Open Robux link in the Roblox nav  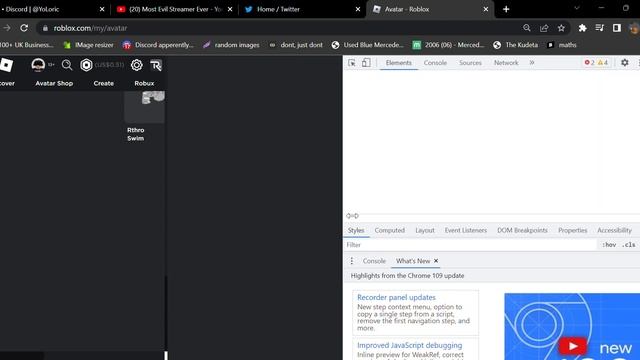point(144,83)
